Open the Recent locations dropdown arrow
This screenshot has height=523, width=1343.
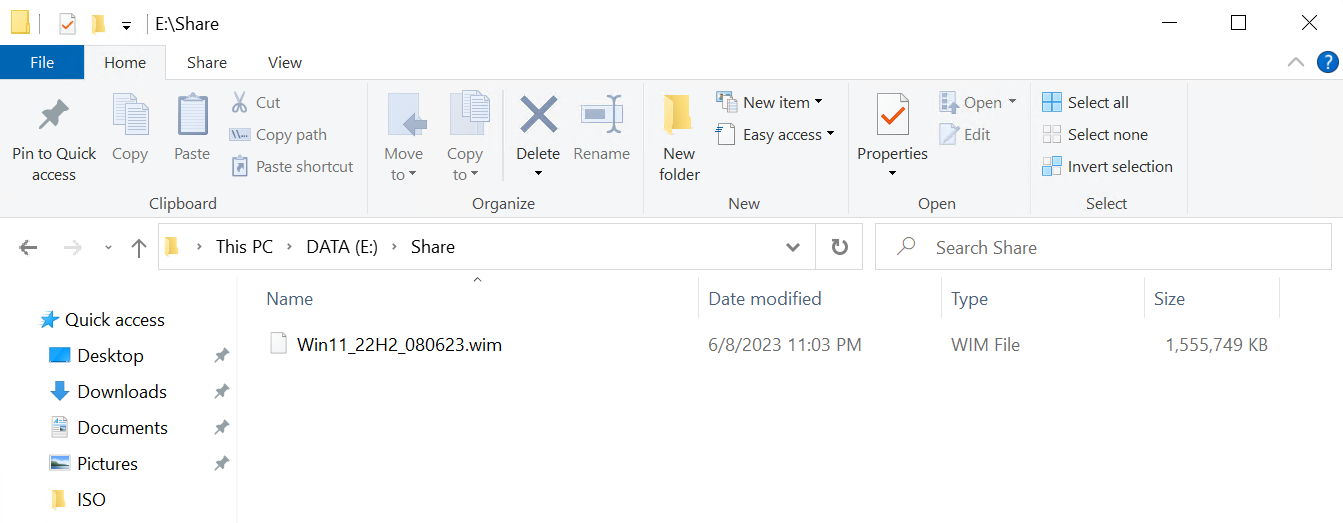click(108, 247)
